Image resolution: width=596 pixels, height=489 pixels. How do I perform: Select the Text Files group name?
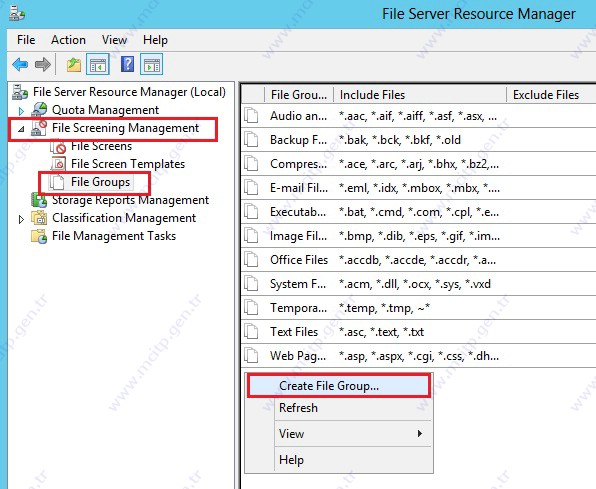tap(294, 332)
